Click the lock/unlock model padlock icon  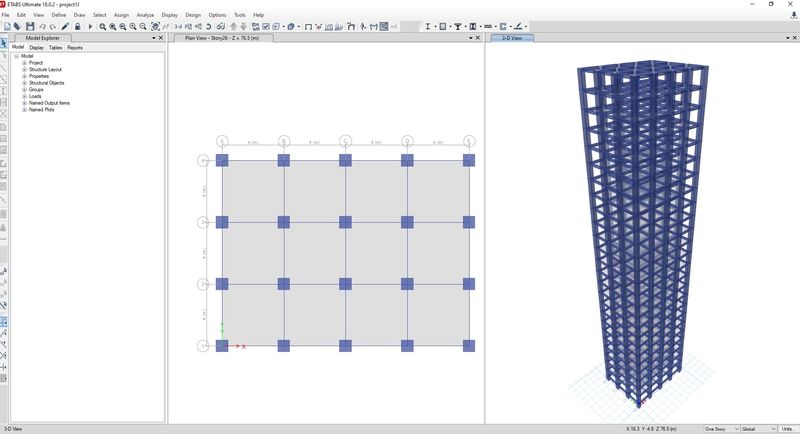77,26
